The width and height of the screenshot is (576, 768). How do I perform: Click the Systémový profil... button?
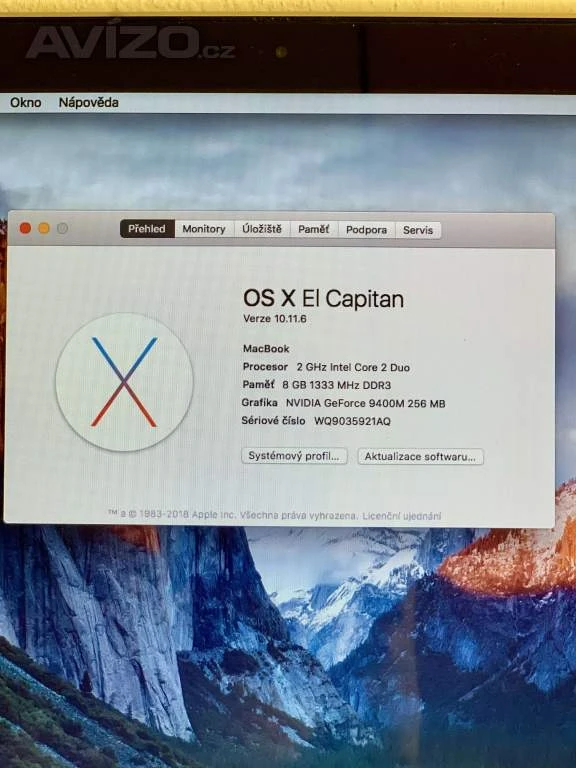click(x=294, y=456)
